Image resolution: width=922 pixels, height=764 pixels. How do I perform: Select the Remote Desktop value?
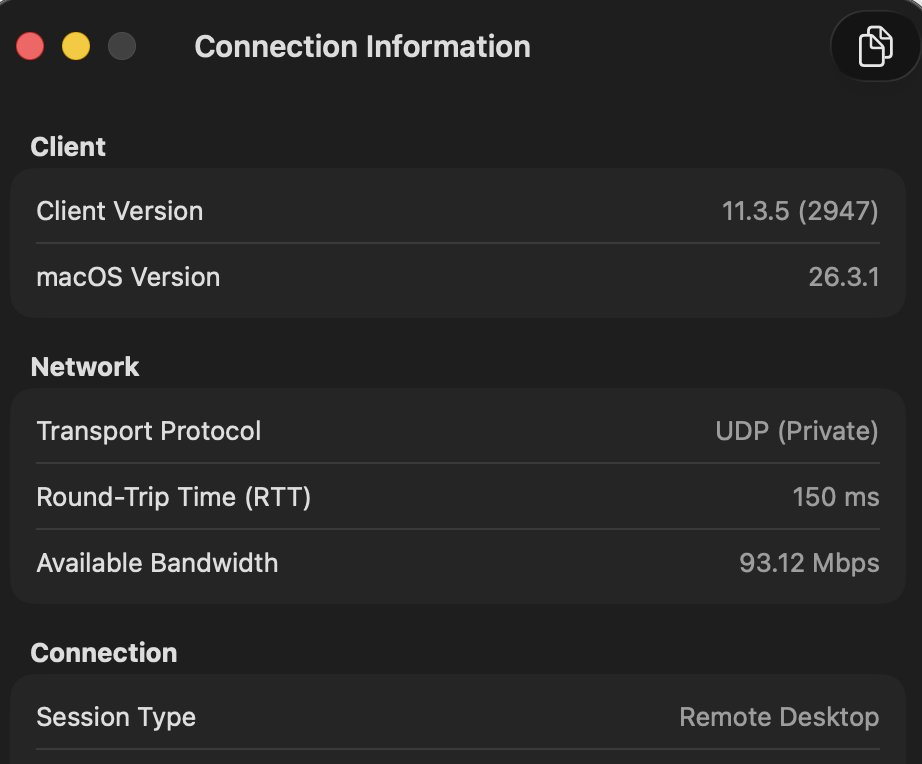click(x=779, y=717)
